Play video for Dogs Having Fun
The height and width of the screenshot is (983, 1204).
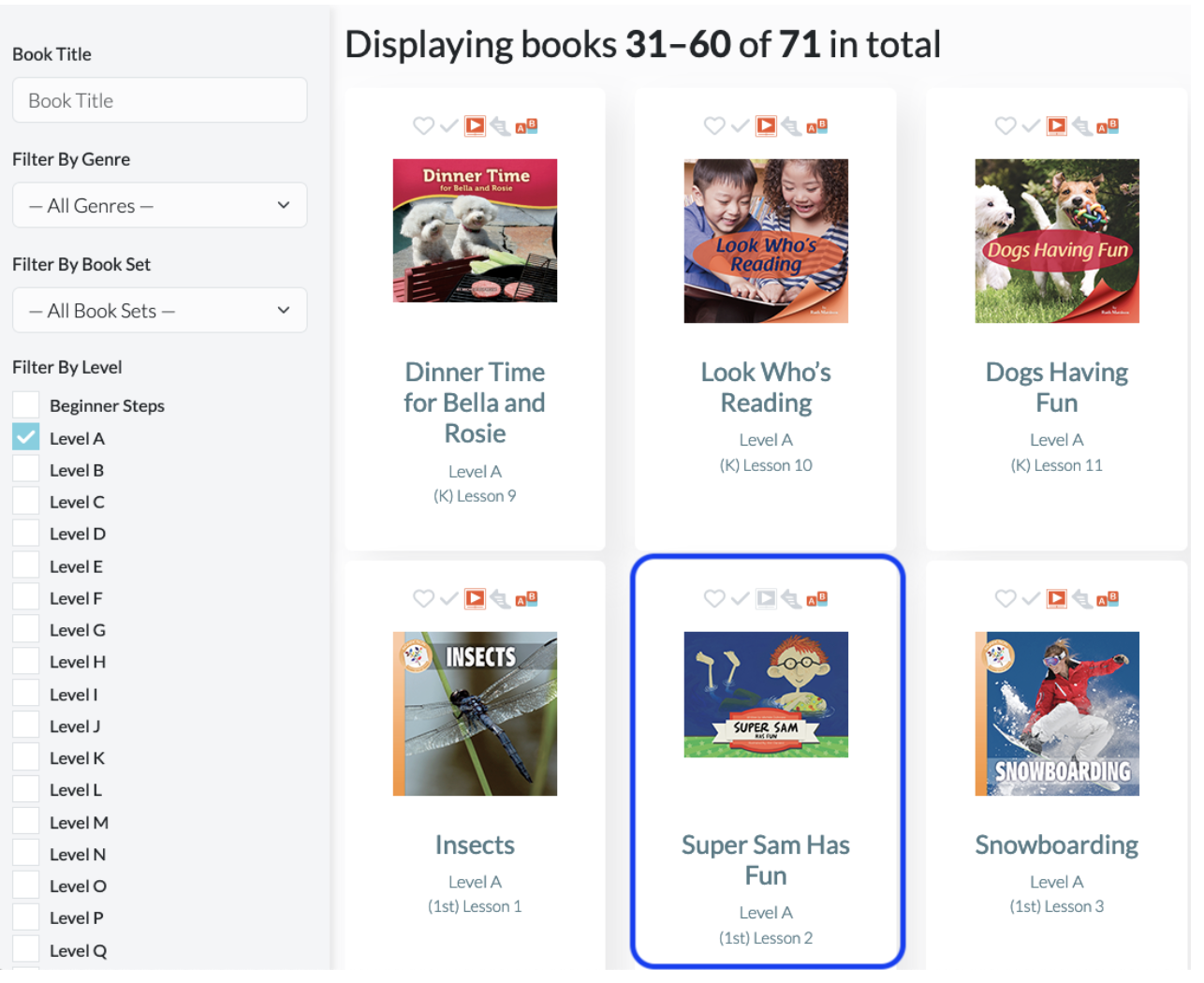(x=1057, y=125)
